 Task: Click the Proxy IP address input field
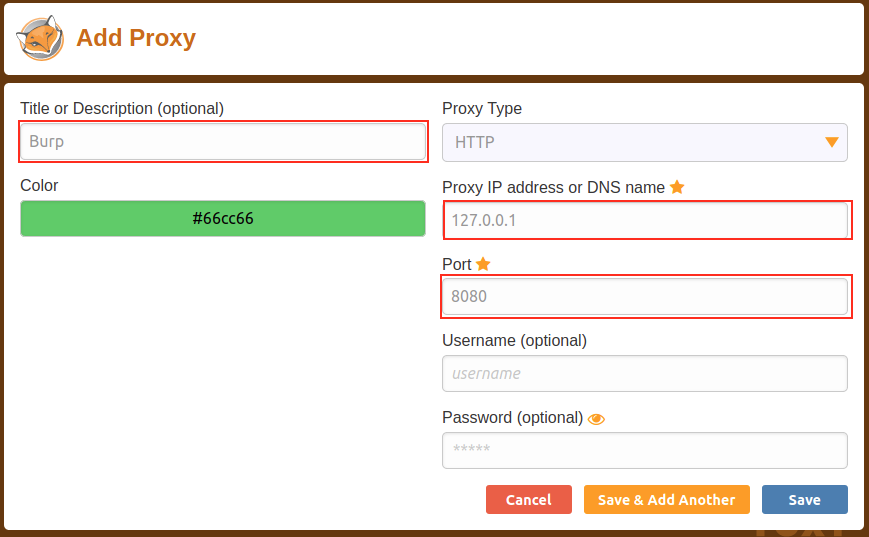point(645,220)
